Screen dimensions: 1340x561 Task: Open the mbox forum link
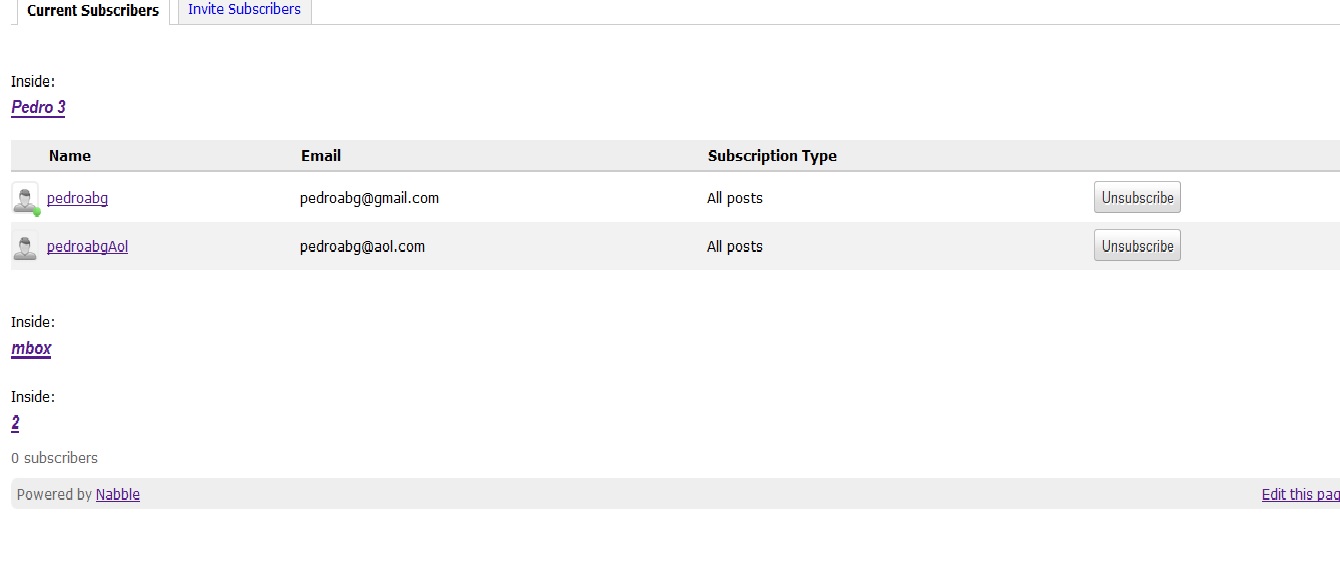(x=31, y=348)
